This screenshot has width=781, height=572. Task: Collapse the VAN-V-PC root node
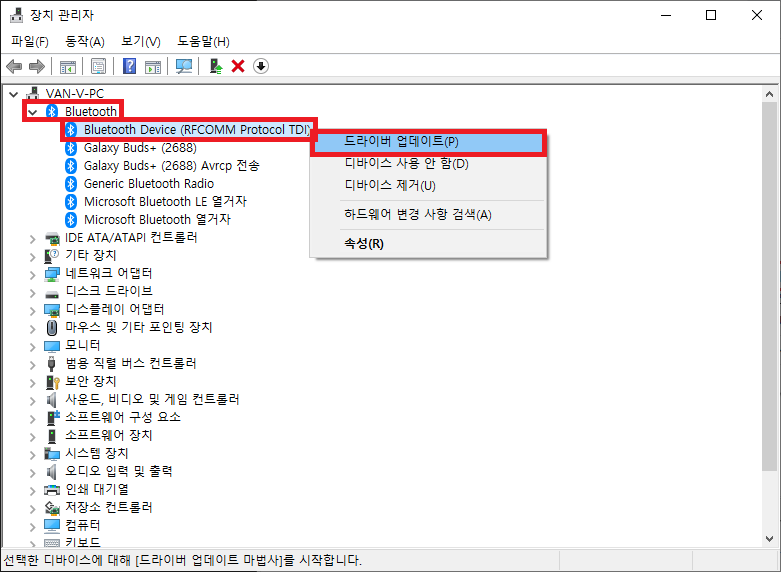14,94
